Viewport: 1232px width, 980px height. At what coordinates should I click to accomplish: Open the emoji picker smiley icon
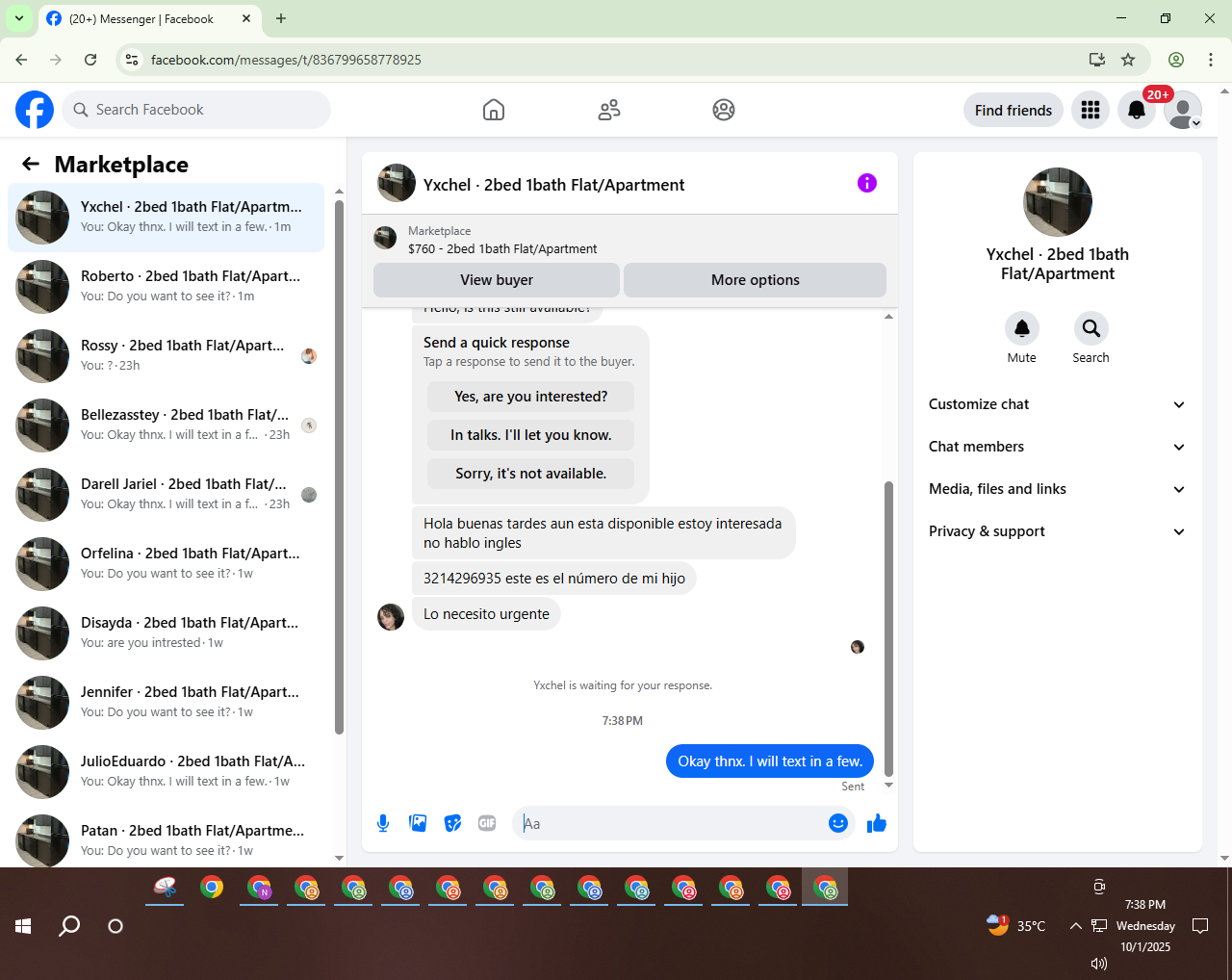coord(838,823)
